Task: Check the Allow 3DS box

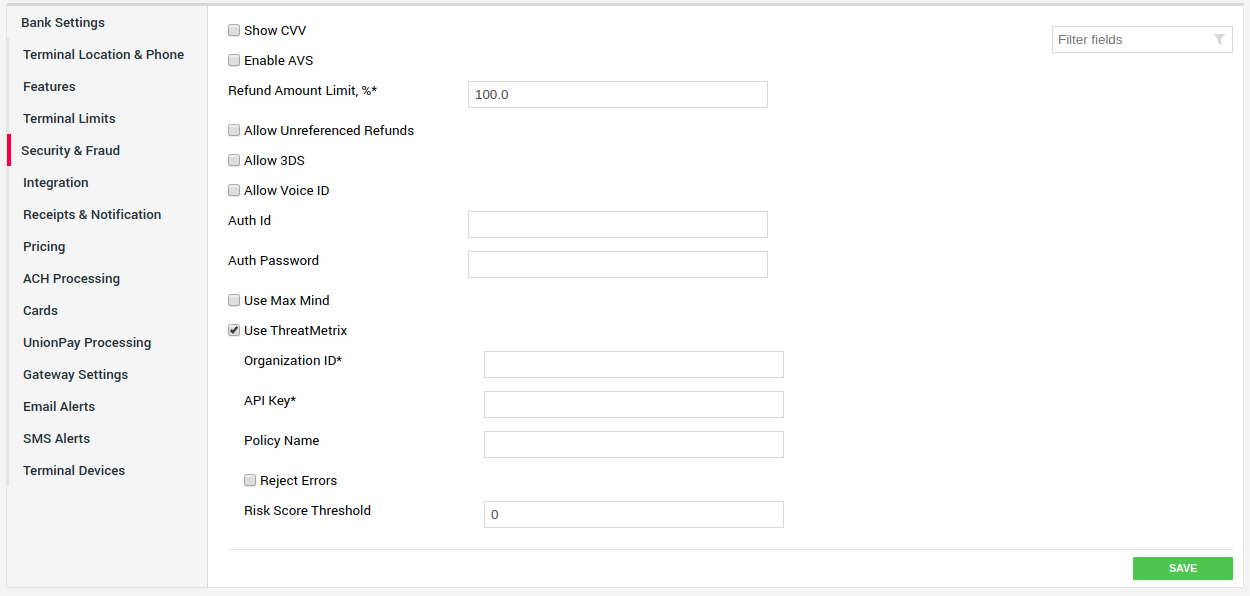Action: tap(234, 160)
